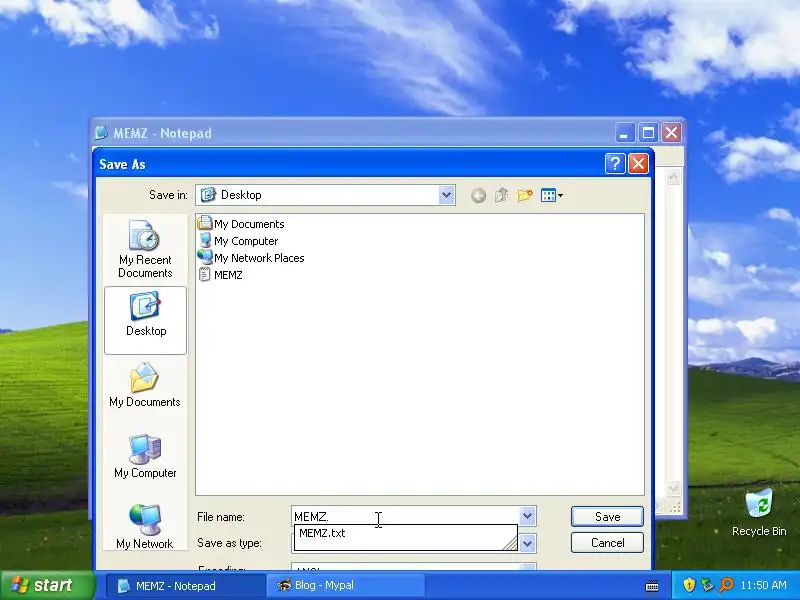
Task: Click the Back navigation icon in Save As
Action: click(478, 195)
